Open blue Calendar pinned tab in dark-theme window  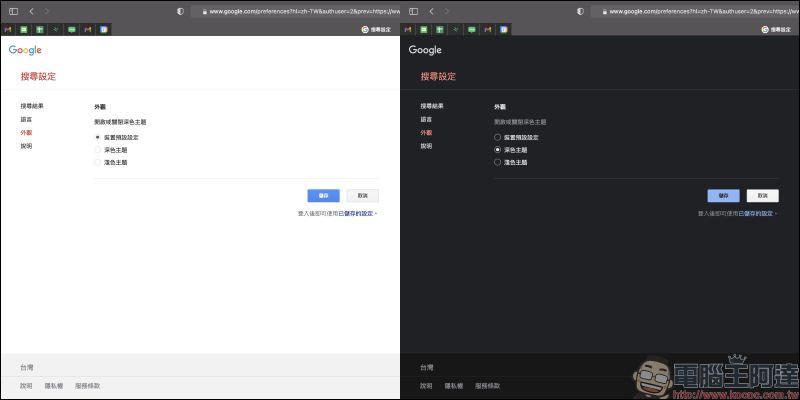(504, 30)
